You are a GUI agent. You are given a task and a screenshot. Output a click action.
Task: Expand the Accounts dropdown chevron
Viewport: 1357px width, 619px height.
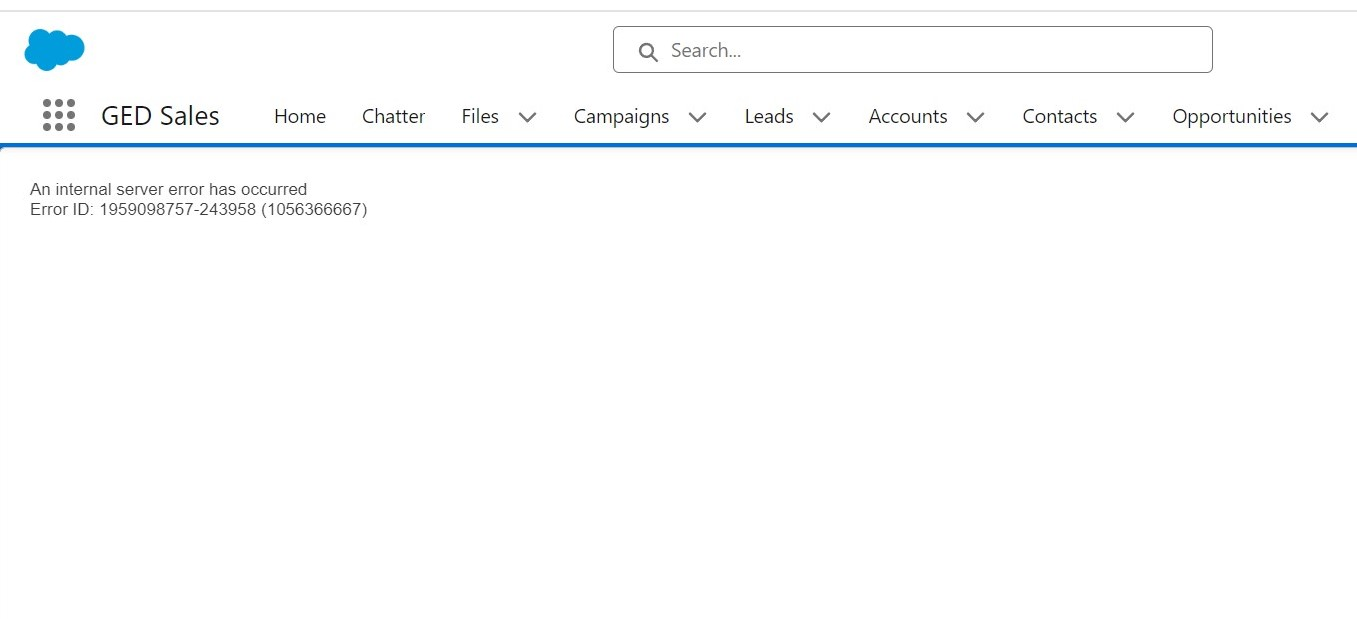[x=976, y=117]
